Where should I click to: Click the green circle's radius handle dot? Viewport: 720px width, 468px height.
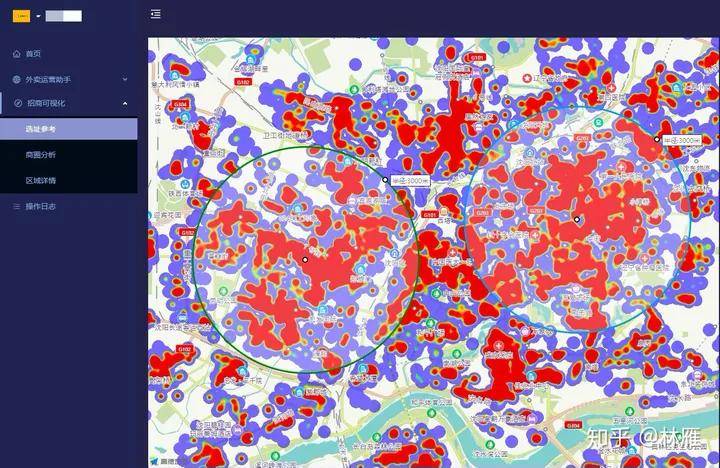click(x=385, y=180)
